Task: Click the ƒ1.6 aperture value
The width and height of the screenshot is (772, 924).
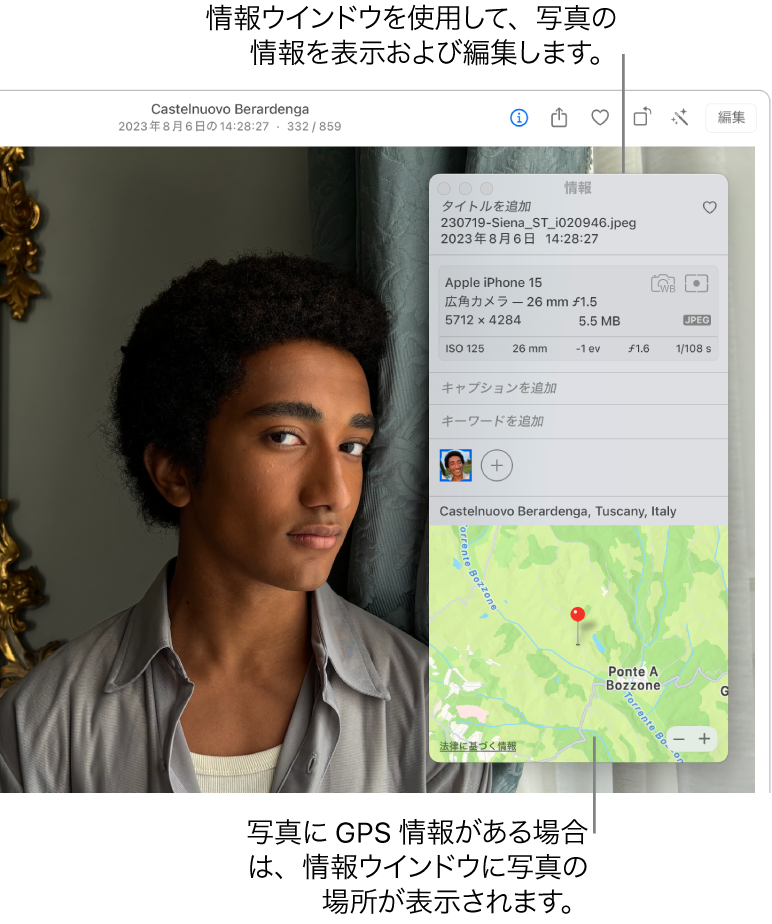Action: tap(639, 348)
